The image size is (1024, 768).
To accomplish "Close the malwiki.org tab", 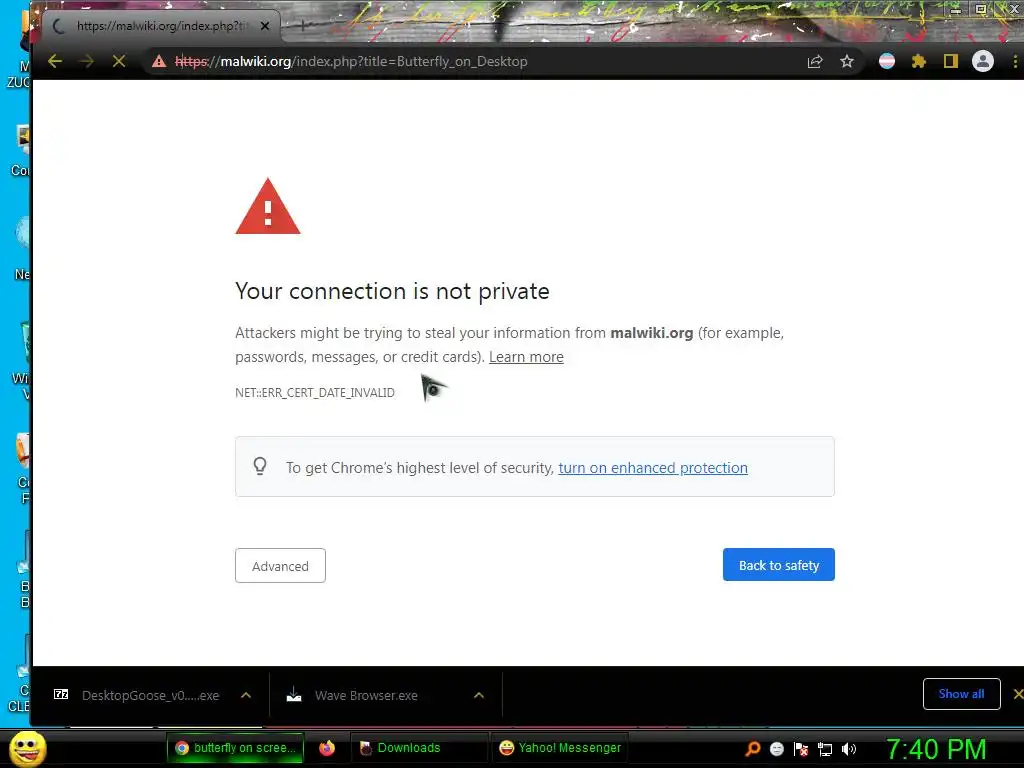I will (x=264, y=26).
